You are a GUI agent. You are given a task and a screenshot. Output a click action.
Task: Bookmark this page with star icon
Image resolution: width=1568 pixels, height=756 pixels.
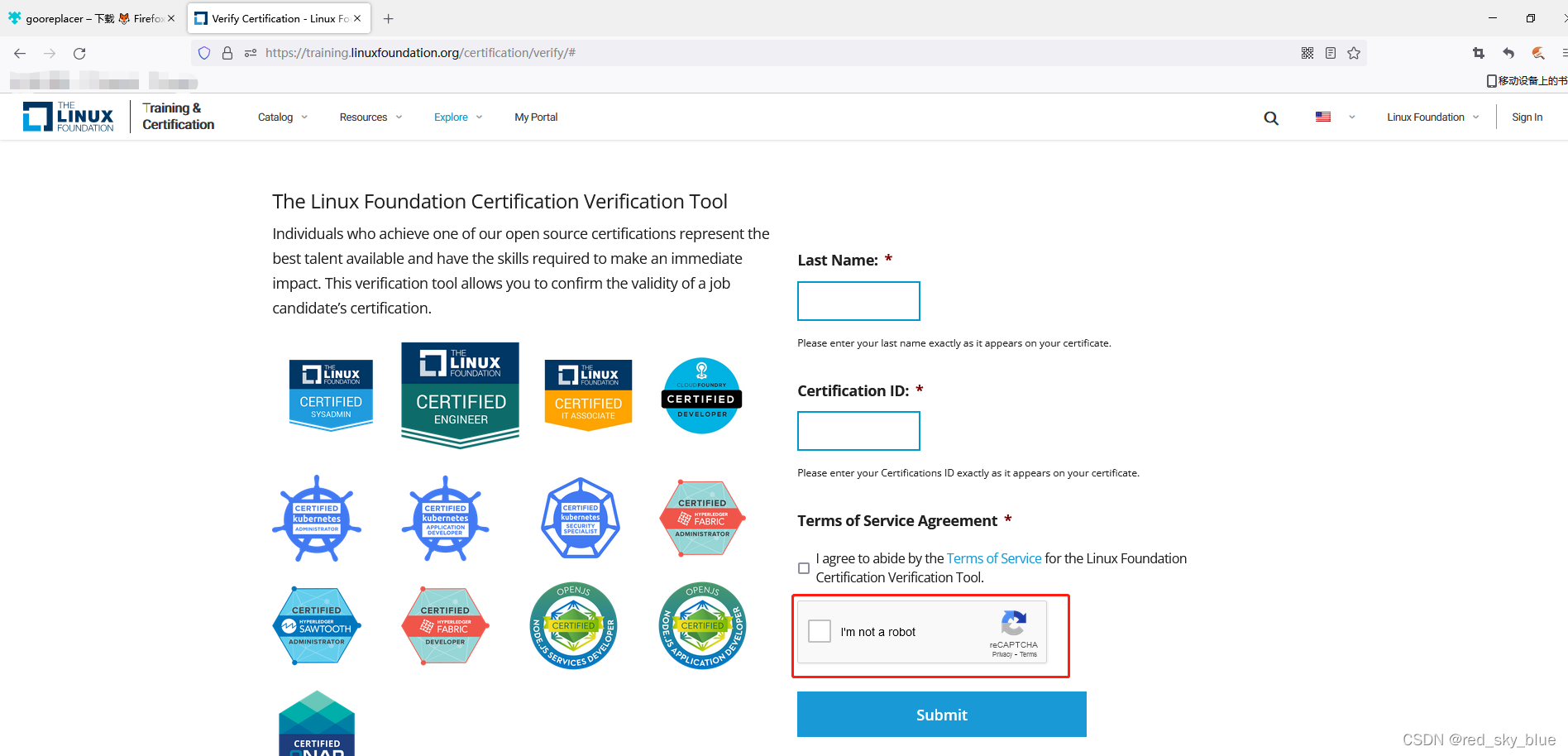point(1354,53)
